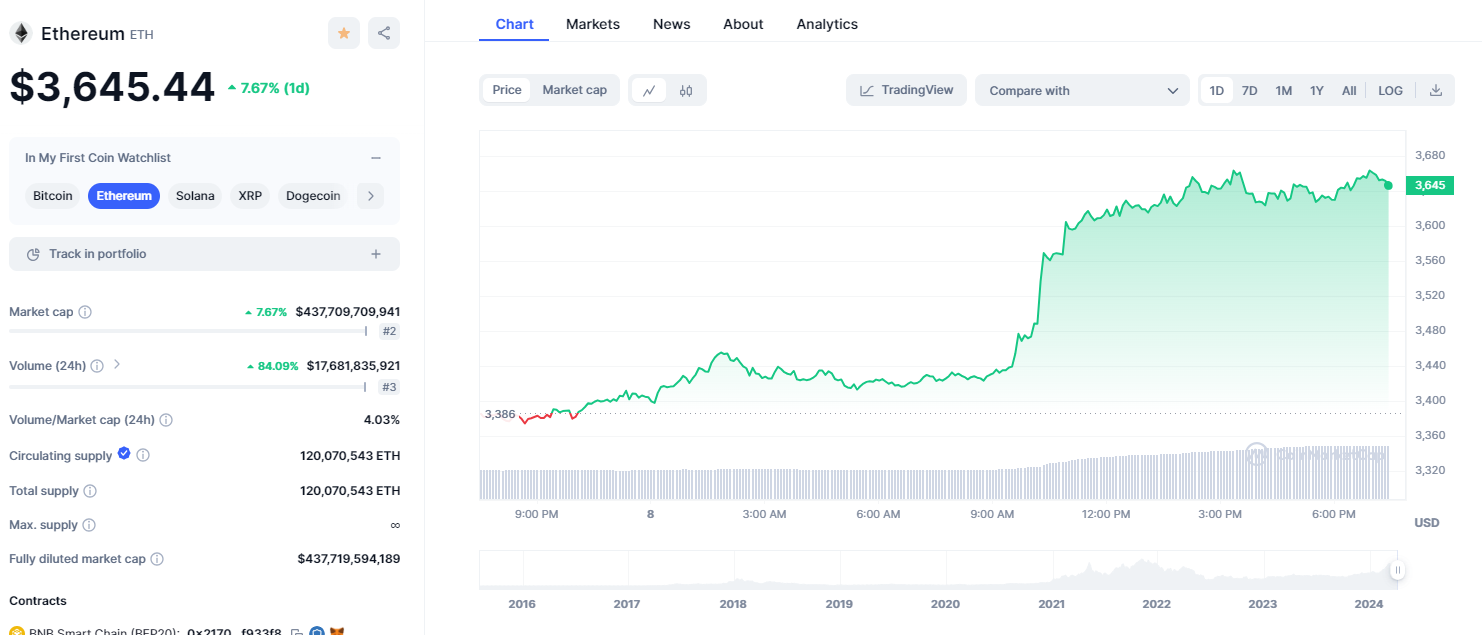1482x635 pixels.
Task: Switch to candlestick chart view icon
Action: pos(686,90)
